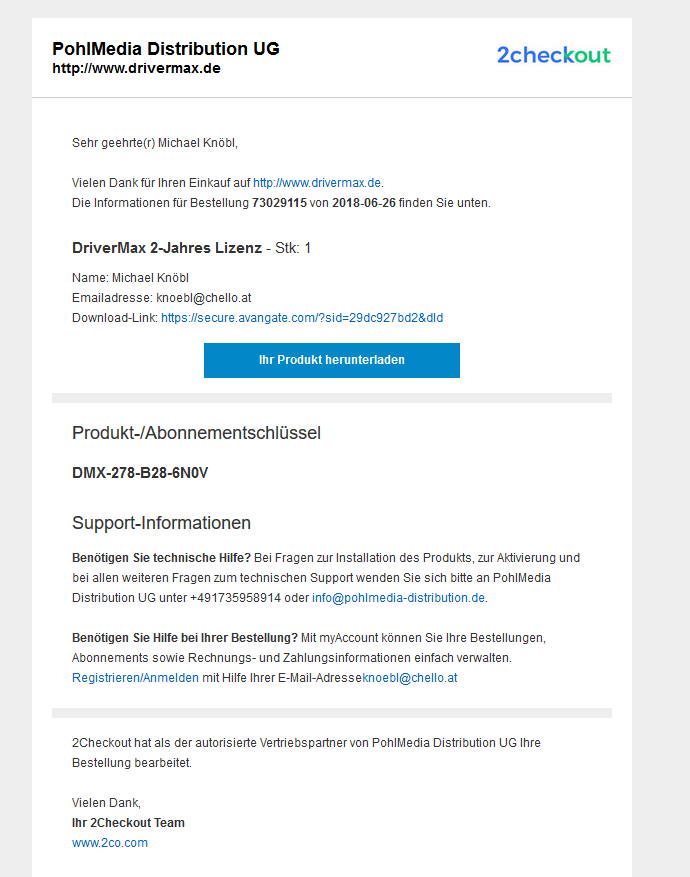The image size is (690, 877).
Task: Email info@pohlmedia-distribution.de via the support link
Action: tap(398, 598)
